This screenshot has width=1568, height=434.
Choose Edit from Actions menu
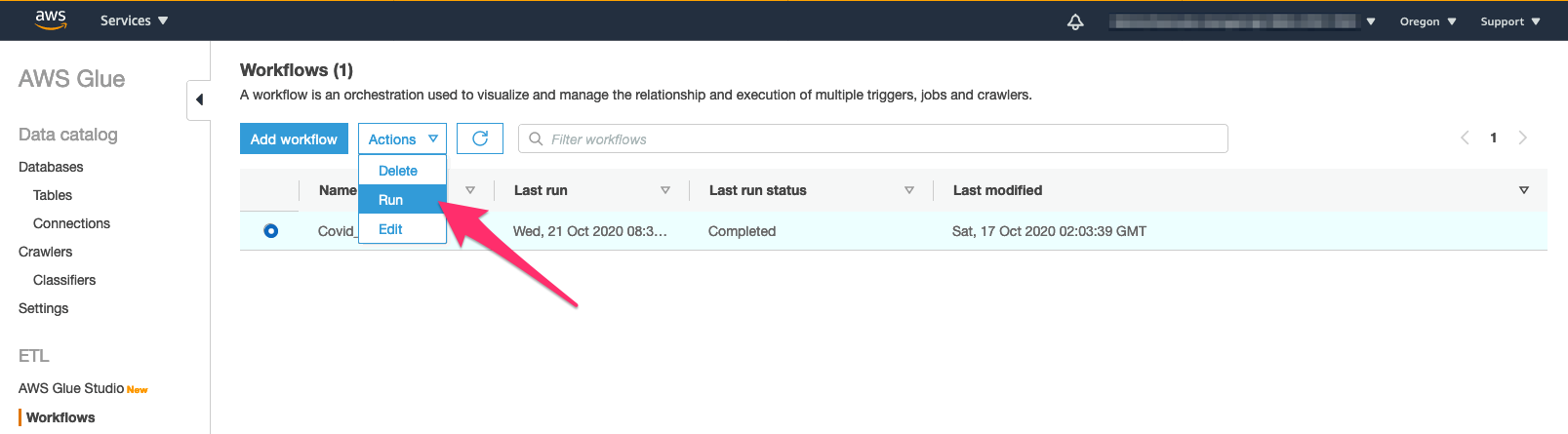(x=402, y=229)
